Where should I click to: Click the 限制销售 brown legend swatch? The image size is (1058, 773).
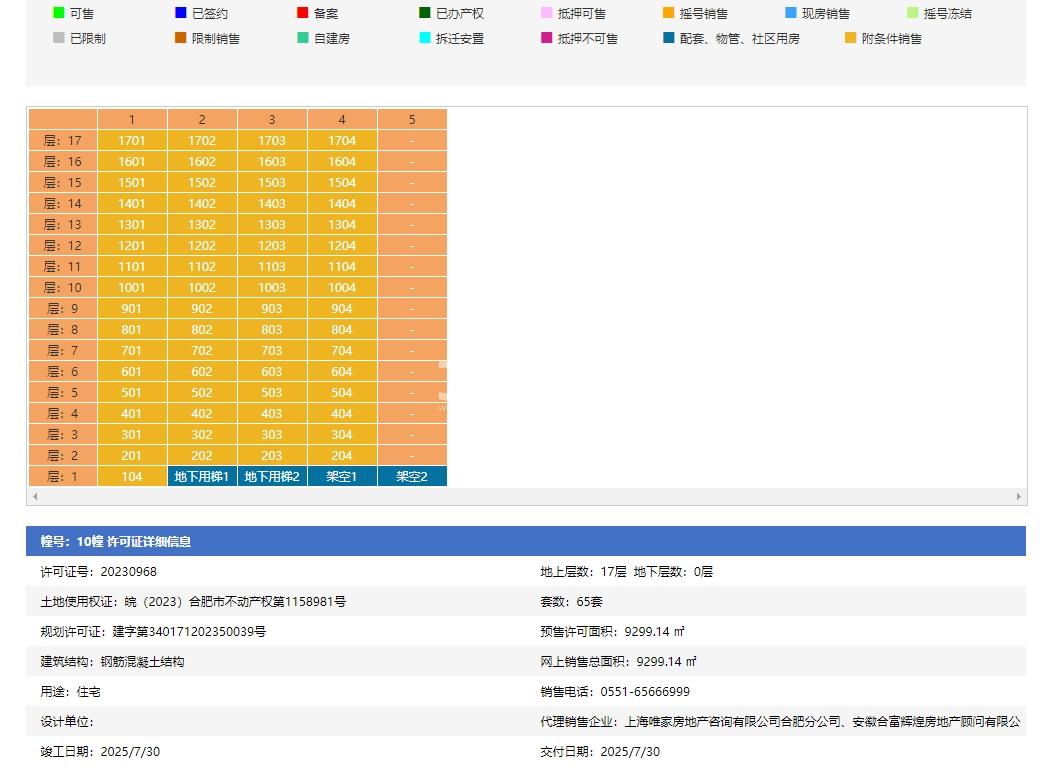(x=181, y=38)
